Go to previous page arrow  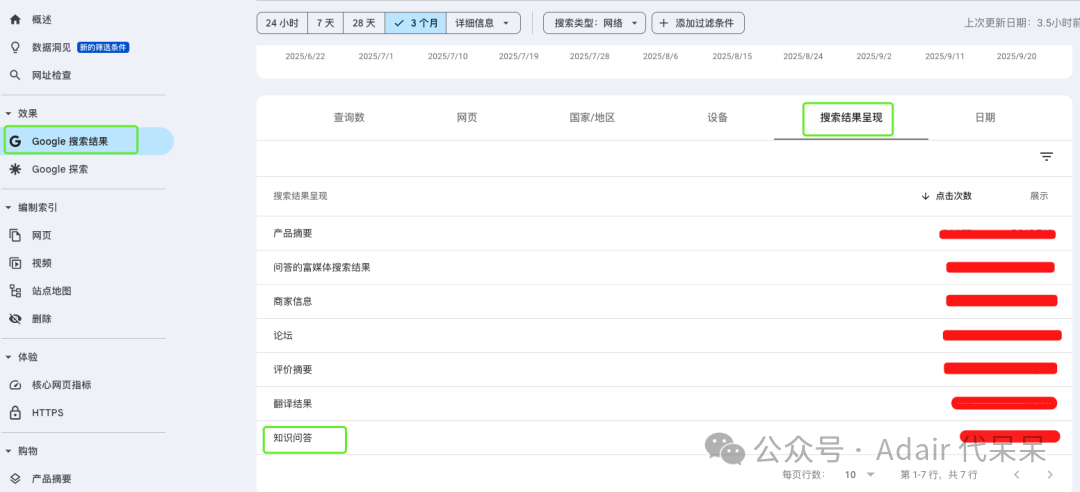(1016, 475)
